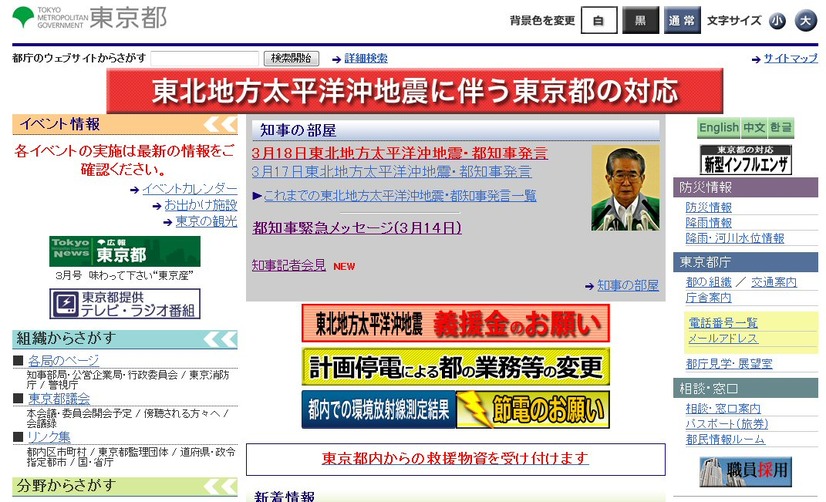
Task: Open the 都庁見学・展望室 link
Action: coord(729,363)
